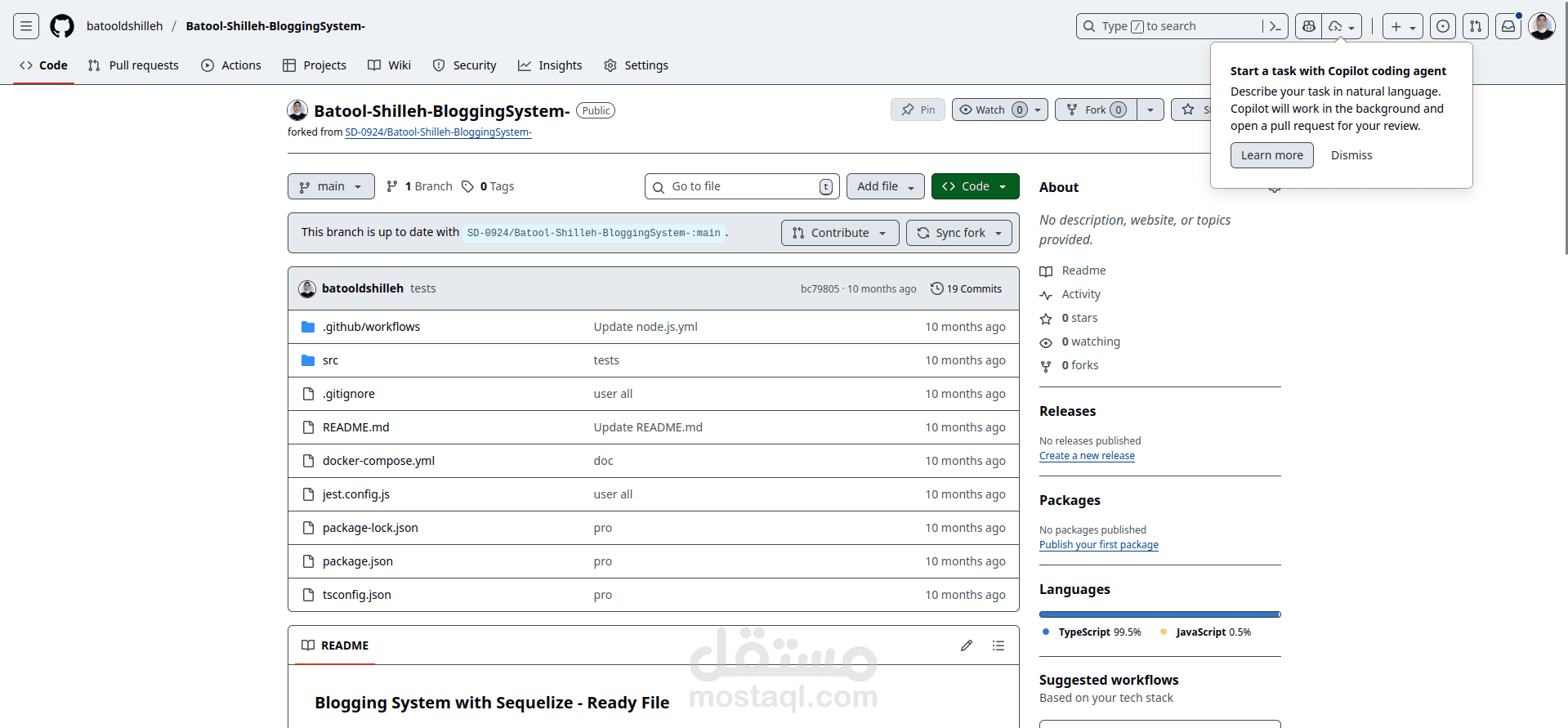Open the notifications inbox icon
The image size is (1568, 728).
click(x=1508, y=26)
